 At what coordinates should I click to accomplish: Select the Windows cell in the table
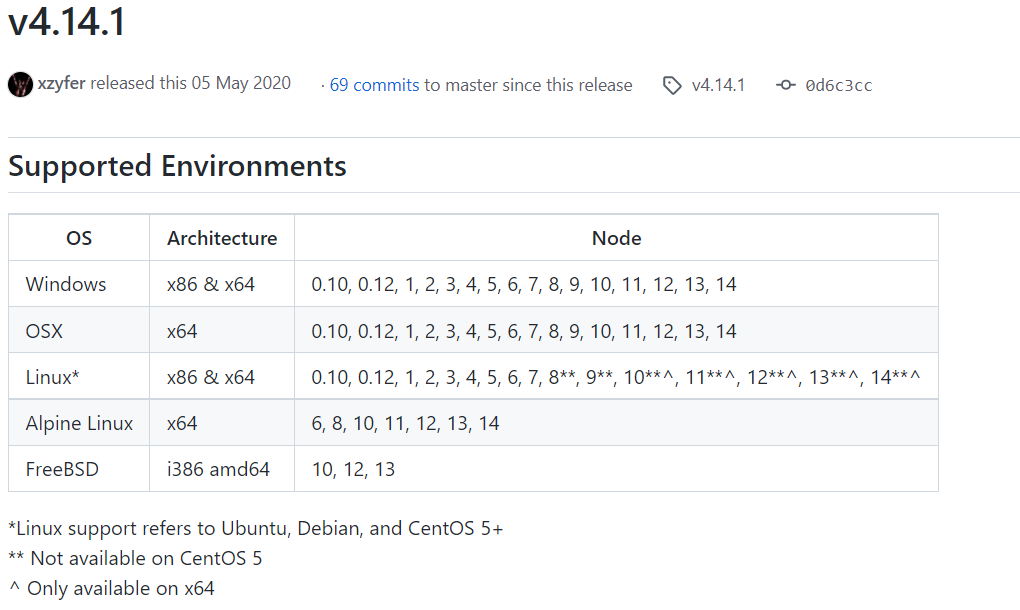[66, 285]
